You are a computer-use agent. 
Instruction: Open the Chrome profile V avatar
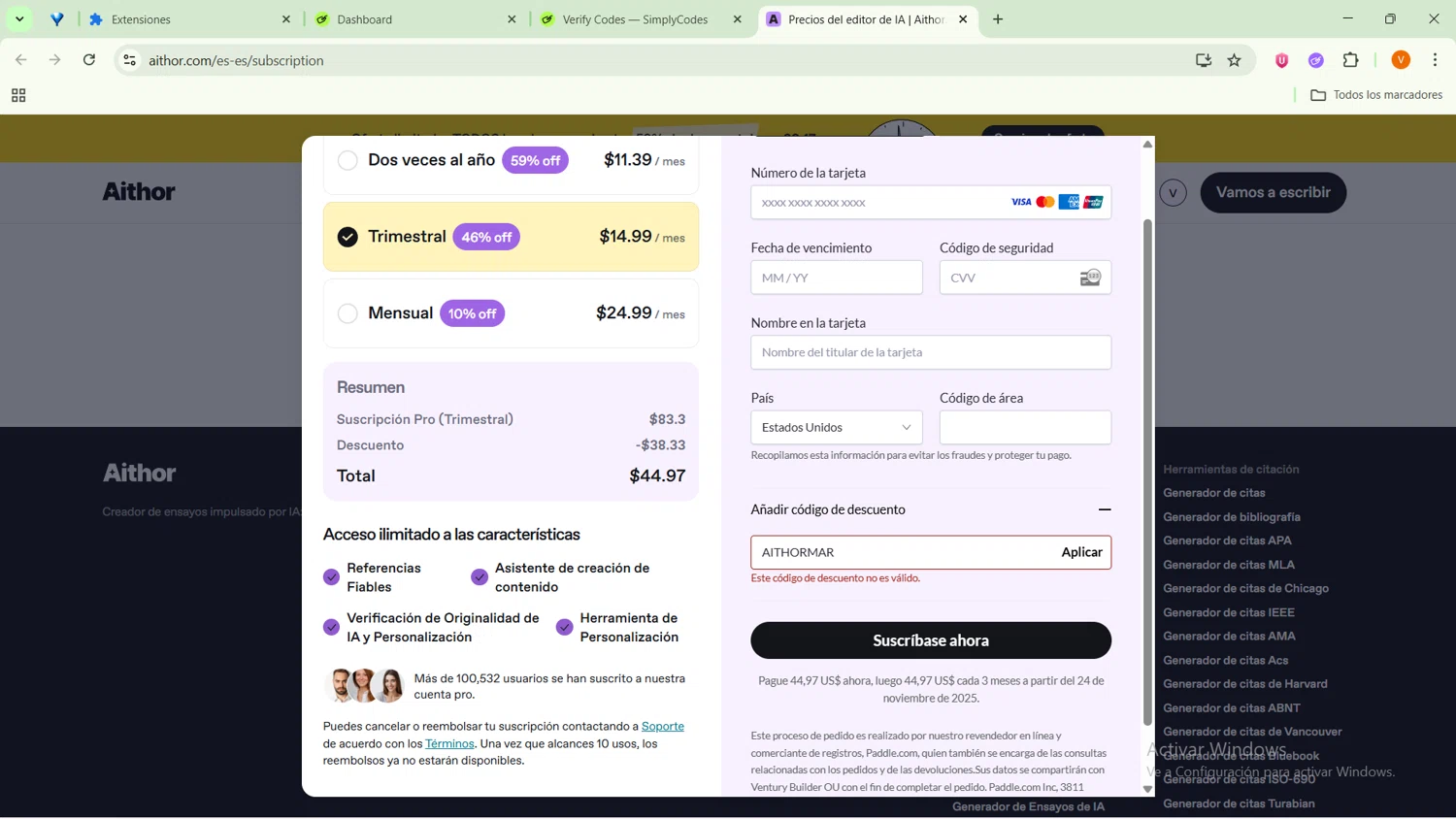1401,60
